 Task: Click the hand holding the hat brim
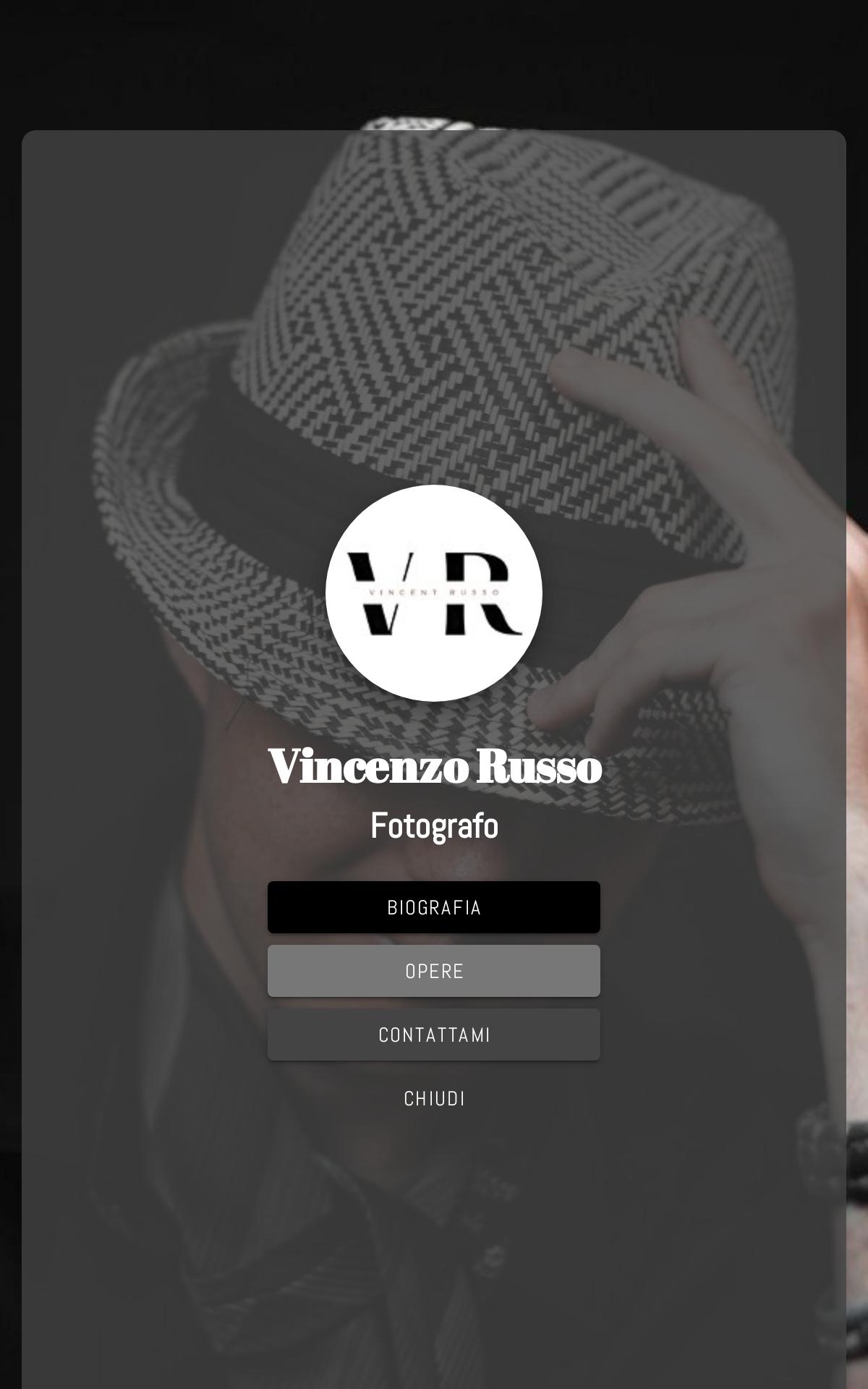(x=694, y=579)
